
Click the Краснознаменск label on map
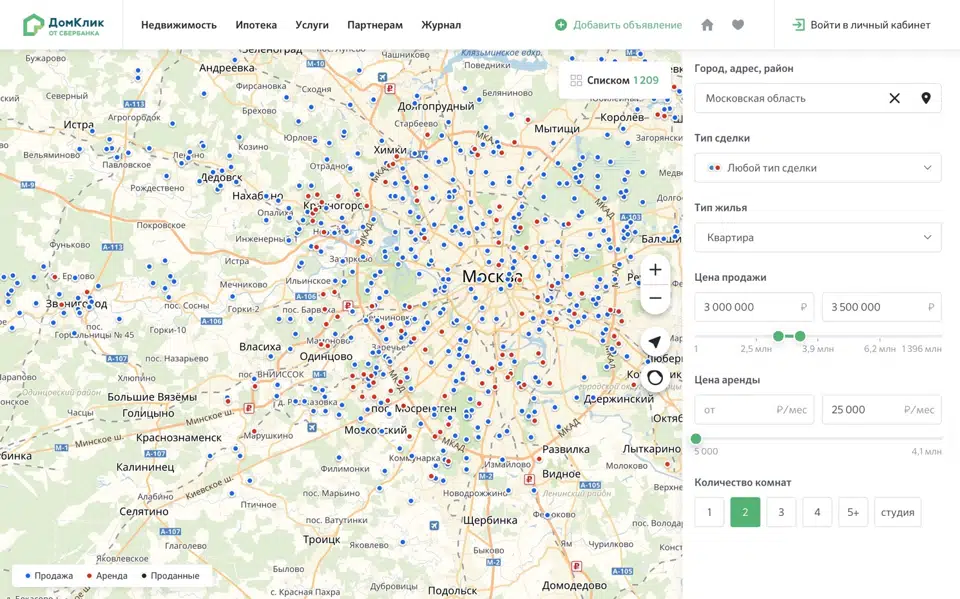coord(179,437)
